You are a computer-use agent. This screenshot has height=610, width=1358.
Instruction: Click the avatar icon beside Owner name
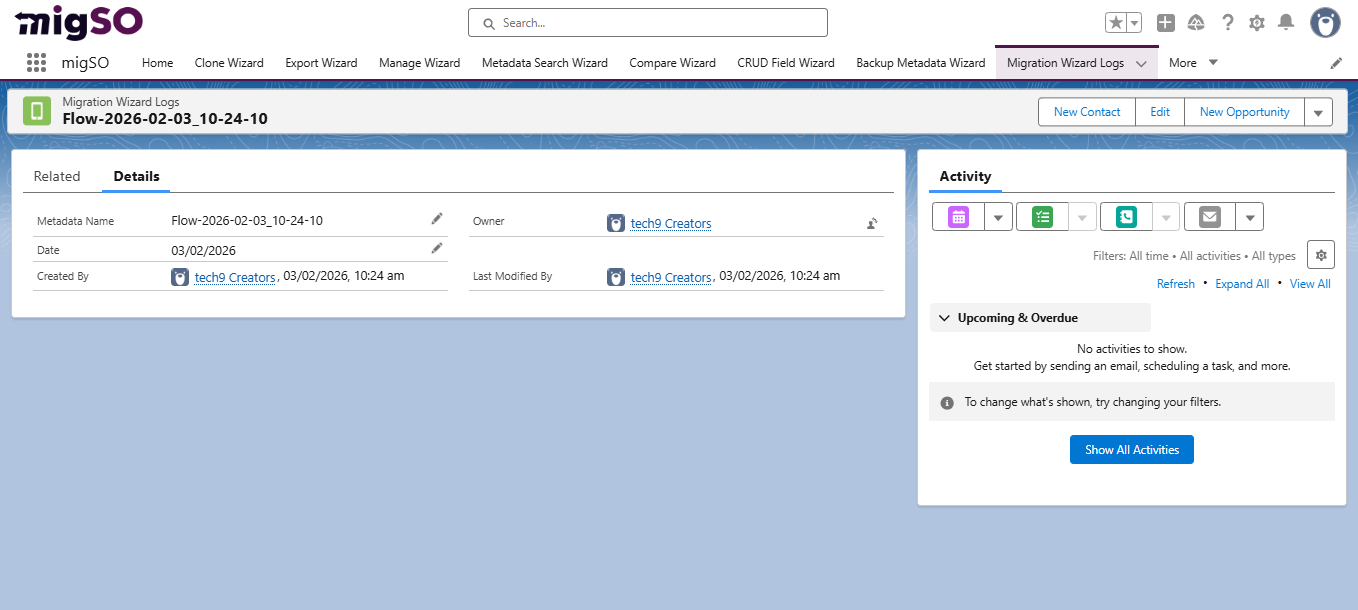coord(616,223)
